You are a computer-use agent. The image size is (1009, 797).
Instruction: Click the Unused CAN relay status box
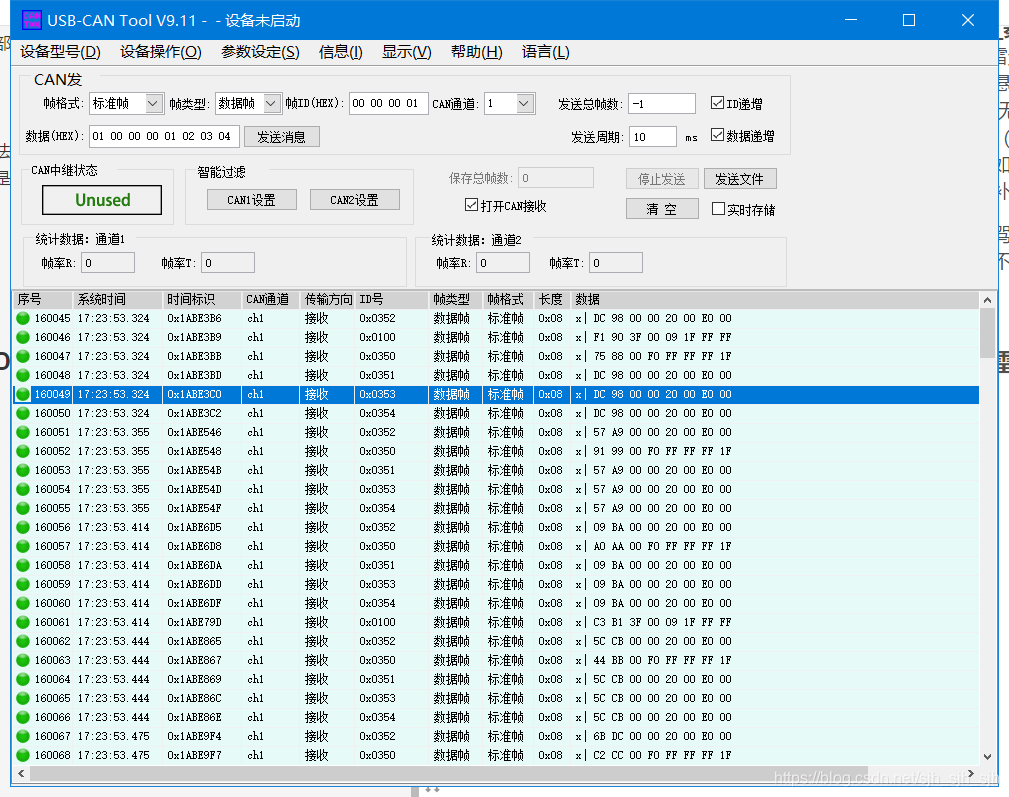point(102,200)
